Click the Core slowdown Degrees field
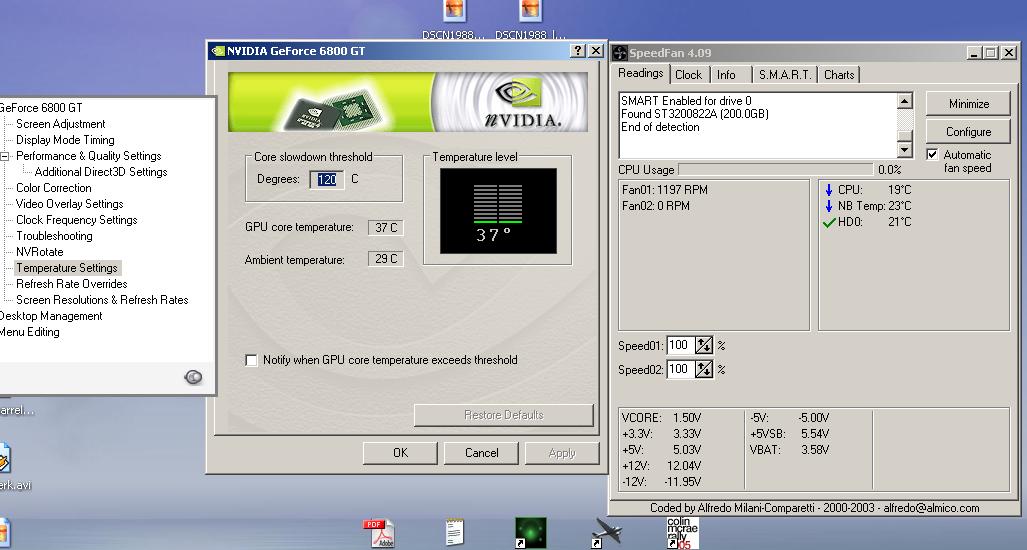 pos(327,179)
